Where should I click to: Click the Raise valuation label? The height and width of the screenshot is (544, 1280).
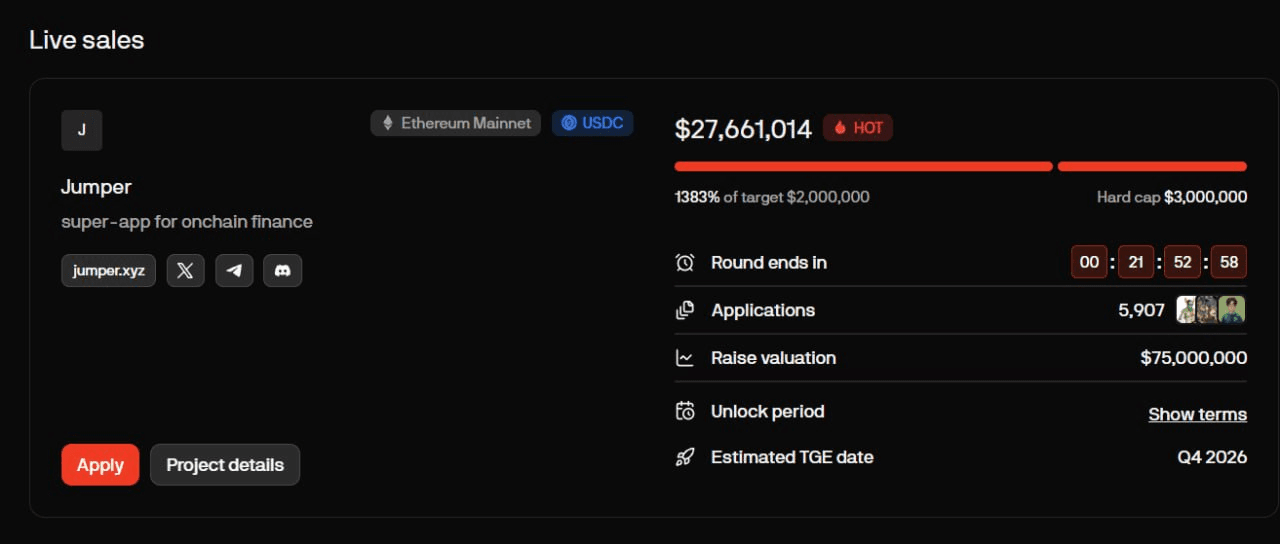coord(773,358)
